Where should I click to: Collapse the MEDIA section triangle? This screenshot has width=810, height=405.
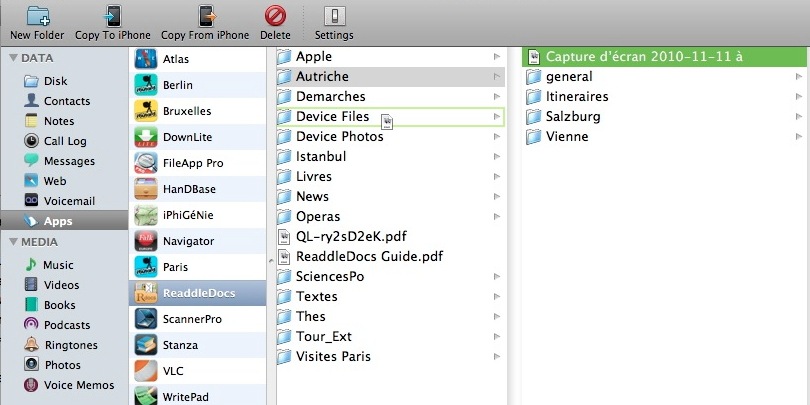(x=13, y=242)
